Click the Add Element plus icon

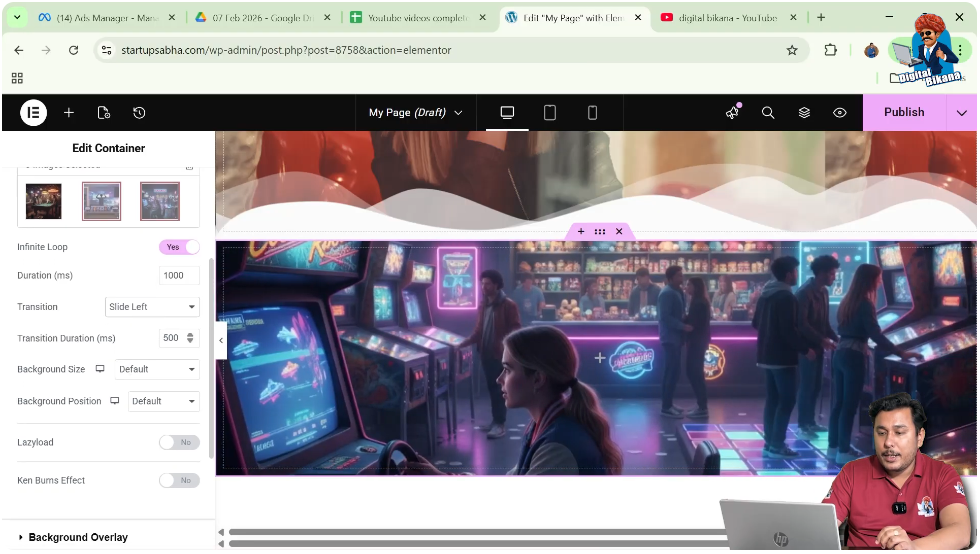point(69,113)
